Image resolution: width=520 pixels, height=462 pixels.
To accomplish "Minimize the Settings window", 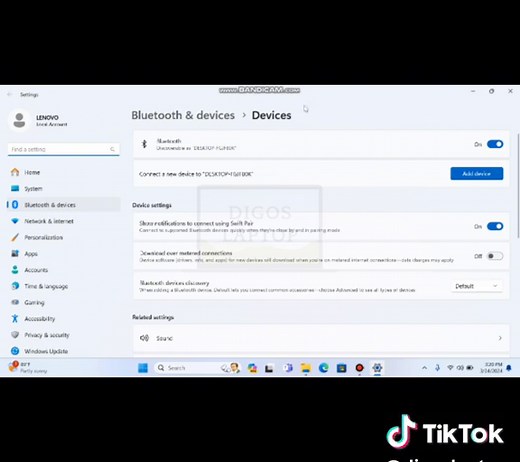I will point(473,91).
